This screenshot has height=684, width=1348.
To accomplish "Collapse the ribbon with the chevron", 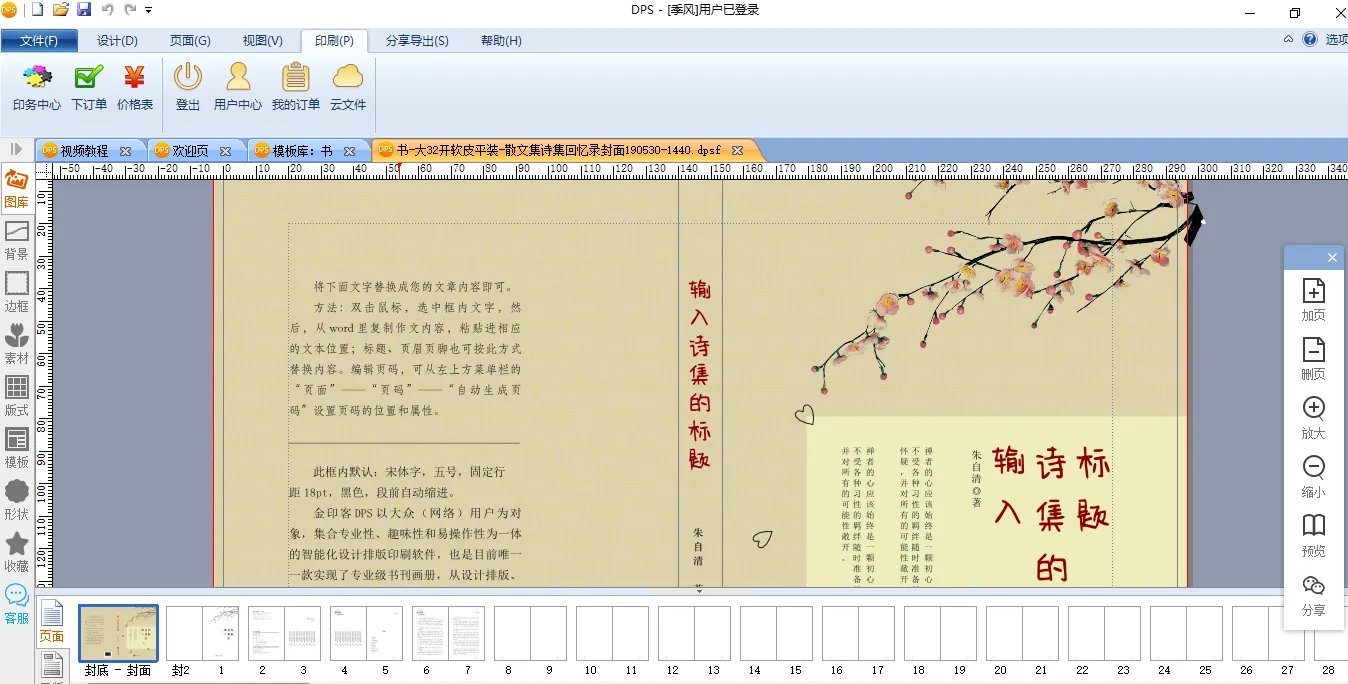I will tap(1288, 40).
